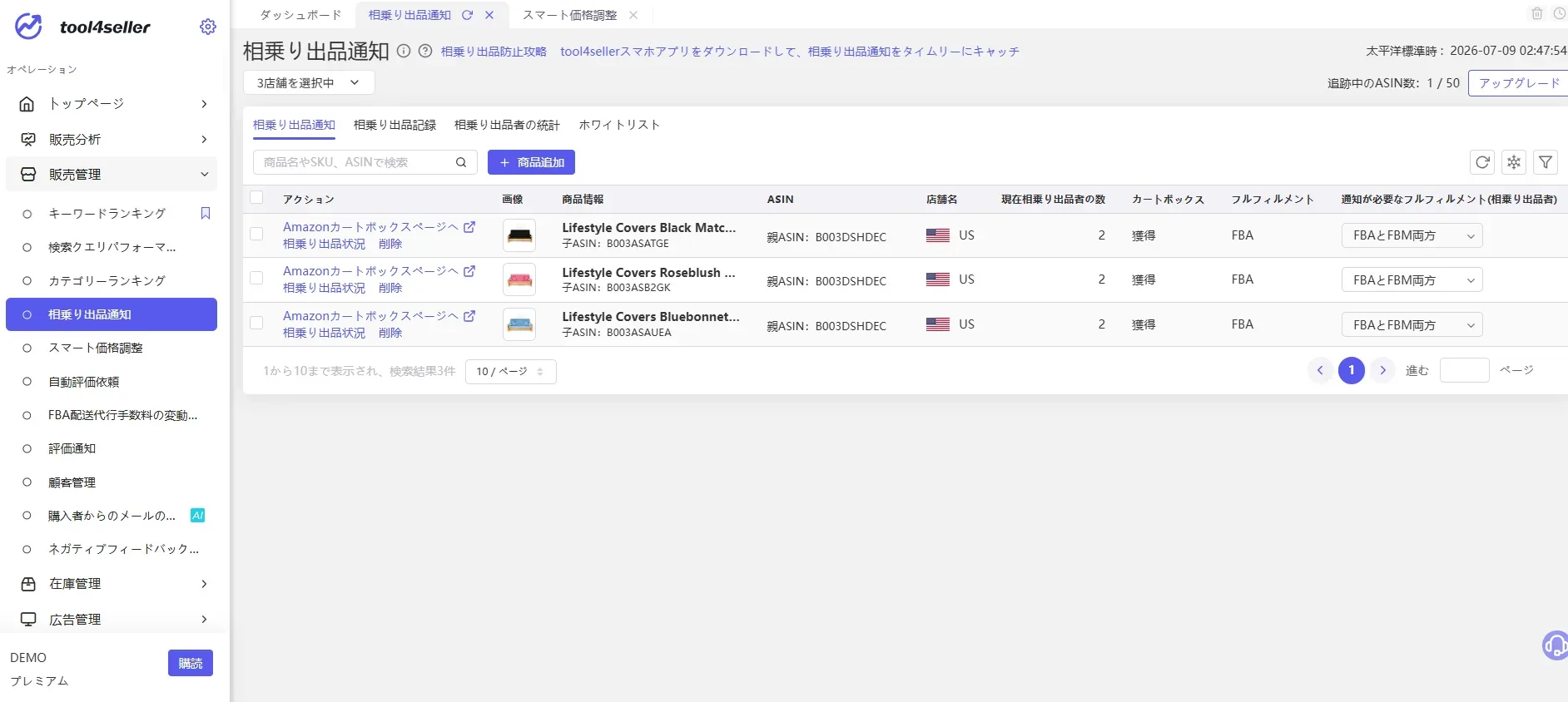1568x702 pixels.
Task: Click the 広告管理 monitor icon
Action: [28, 620]
